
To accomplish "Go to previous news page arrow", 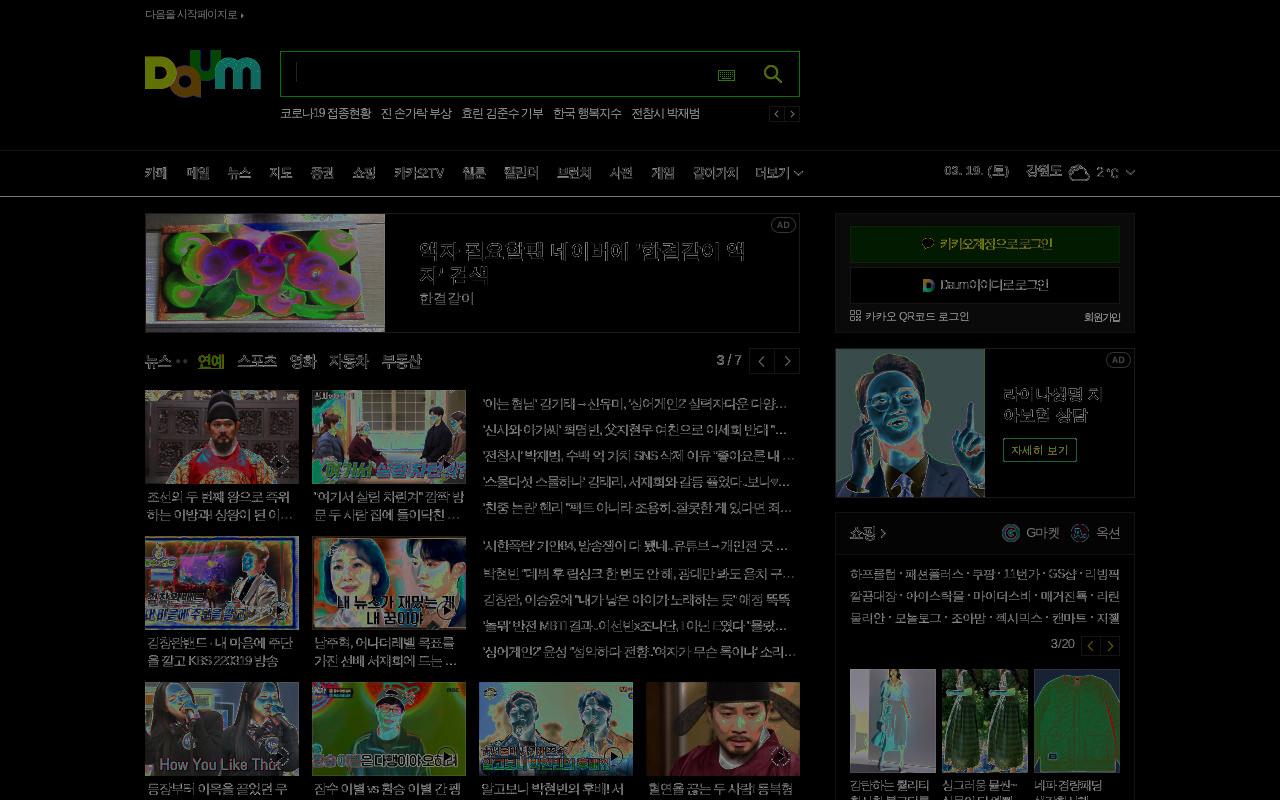I will click(x=762, y=361).
